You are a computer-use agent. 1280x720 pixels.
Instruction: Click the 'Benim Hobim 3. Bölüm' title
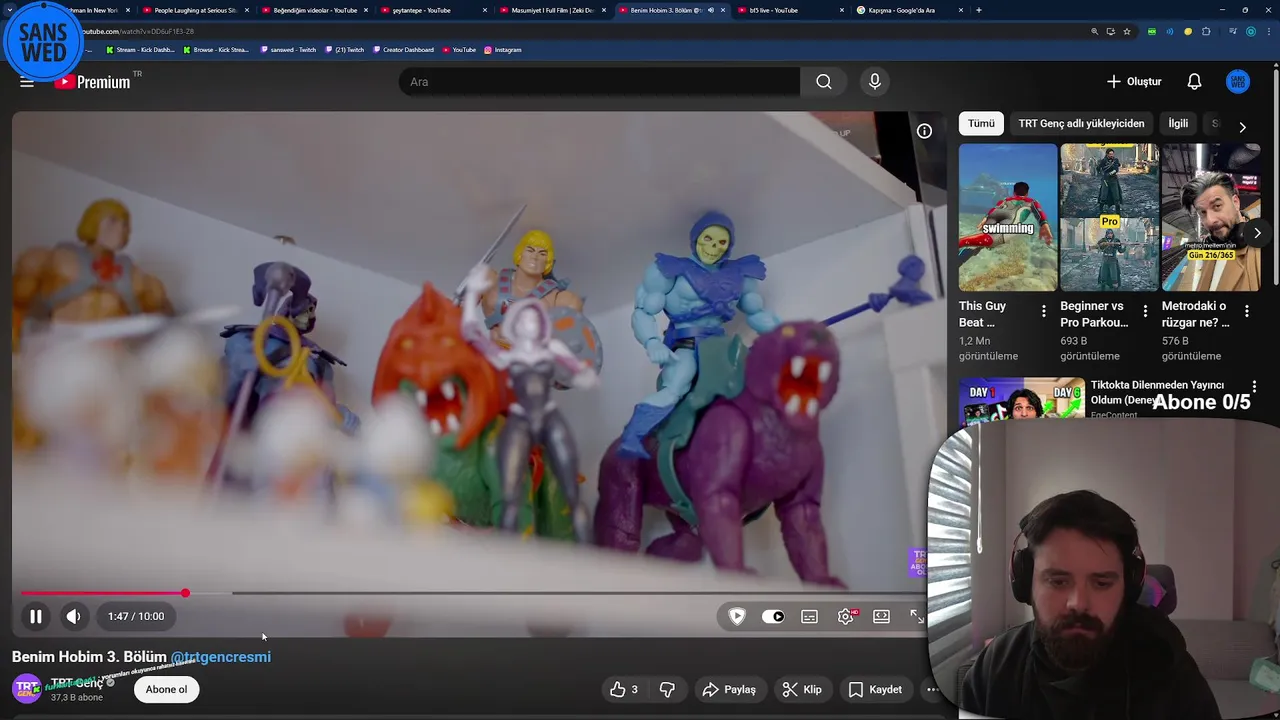[89, 657]
